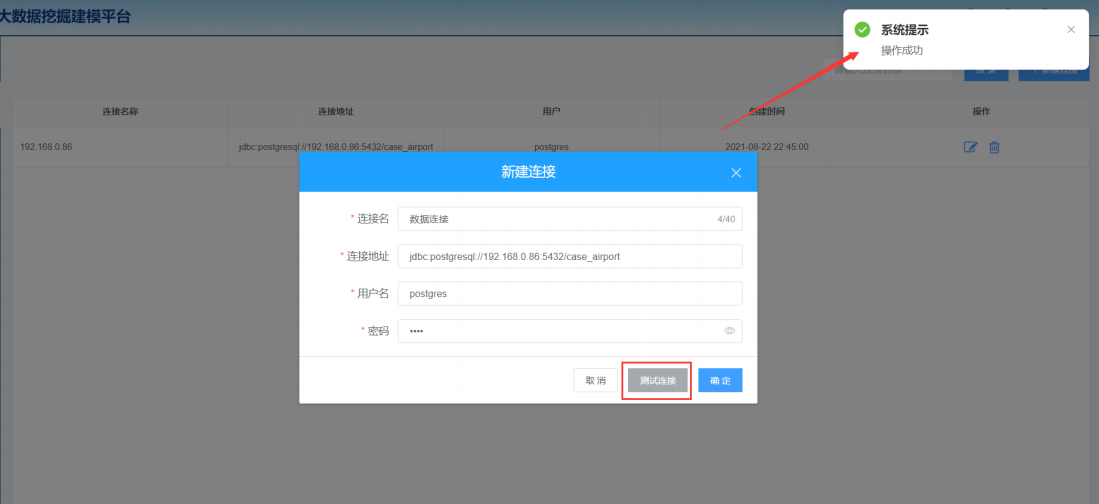The image size is (1099, 504).
Task: Click the 大数据挖掘建模平台 title
Action: click(65, 17)
